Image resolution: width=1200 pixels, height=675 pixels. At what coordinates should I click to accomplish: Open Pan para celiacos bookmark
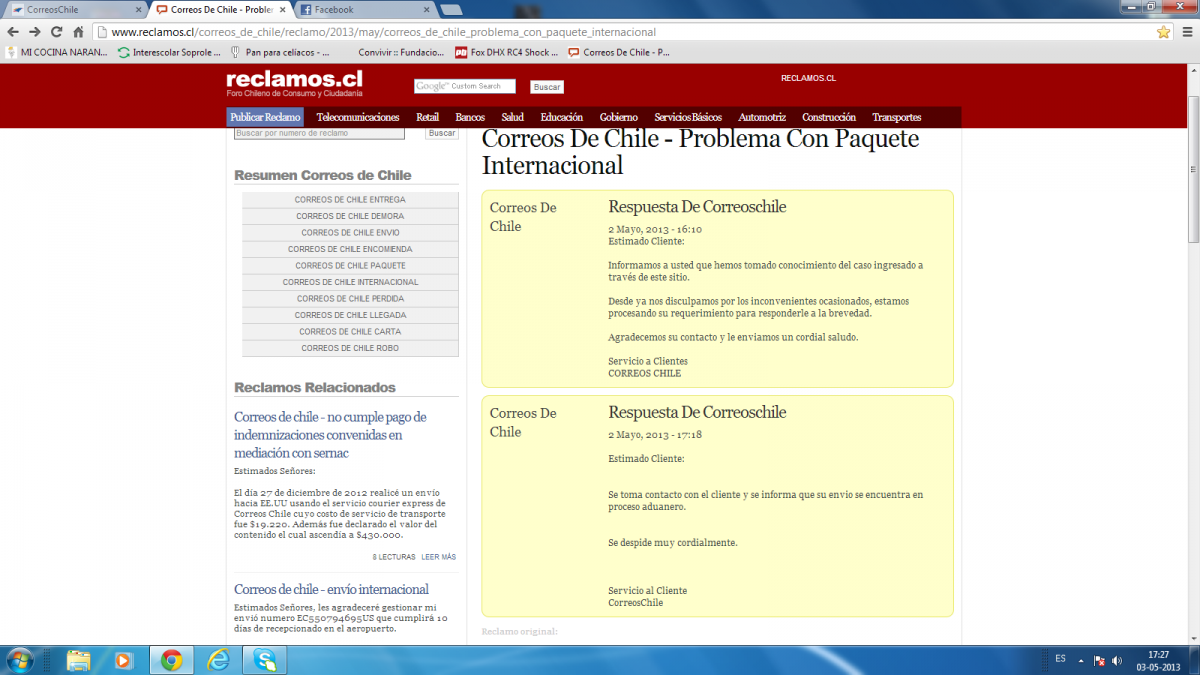click(281, 52)
